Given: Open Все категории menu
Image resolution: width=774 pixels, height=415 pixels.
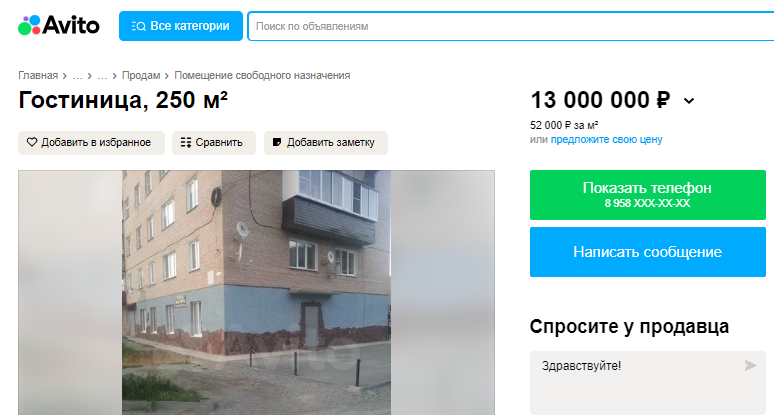Looking at the screenshot, I should [181, 26].
